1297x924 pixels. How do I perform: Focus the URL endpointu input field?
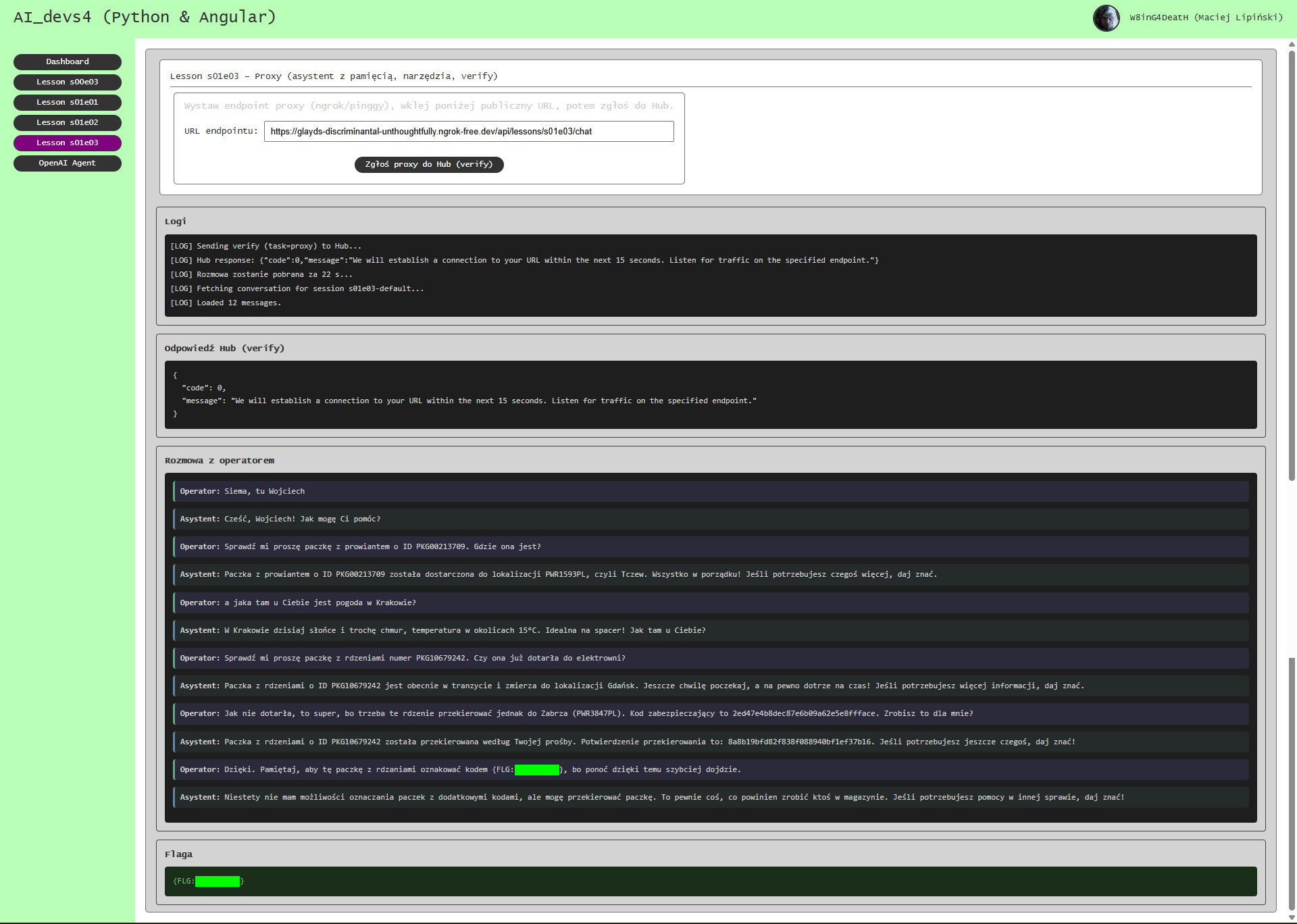468,131
